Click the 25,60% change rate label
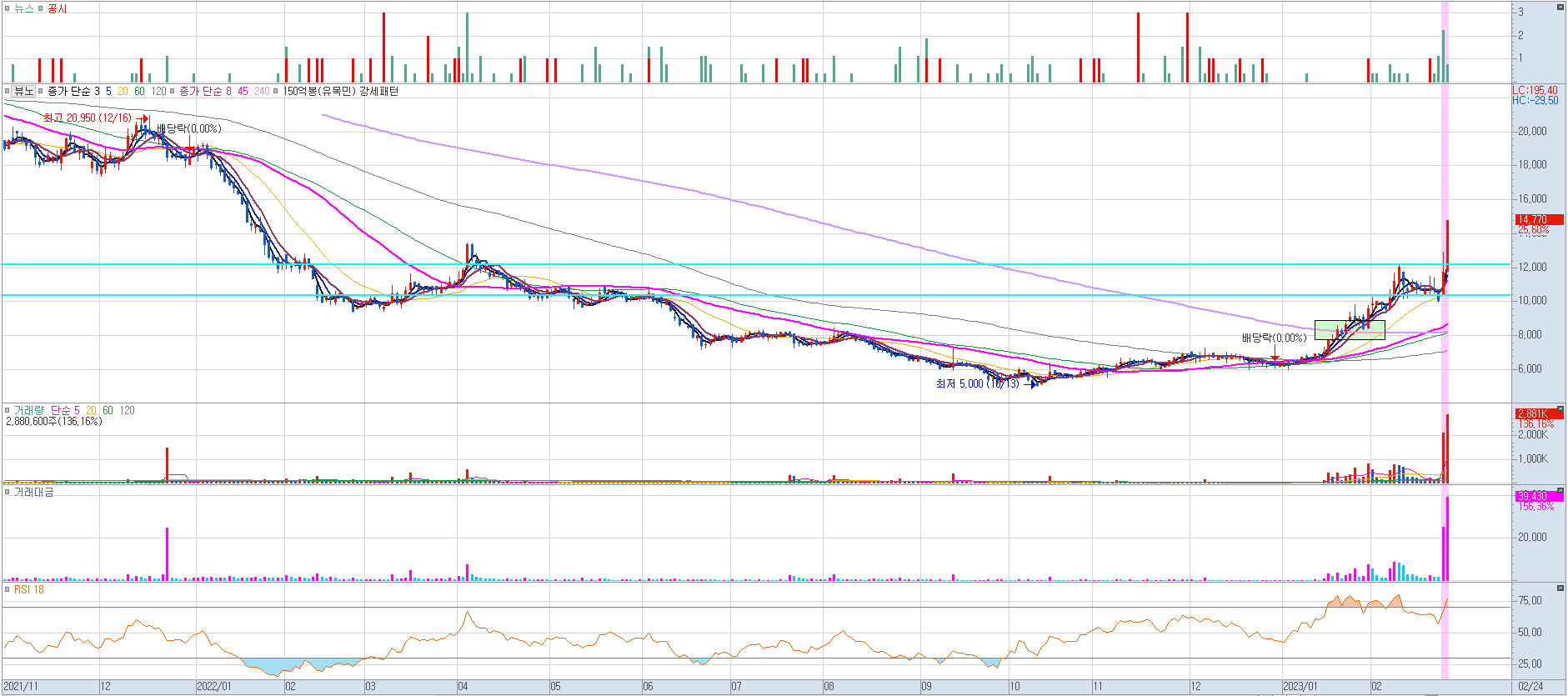Viewport: 1568px width, 696px height. (1533, 230)
